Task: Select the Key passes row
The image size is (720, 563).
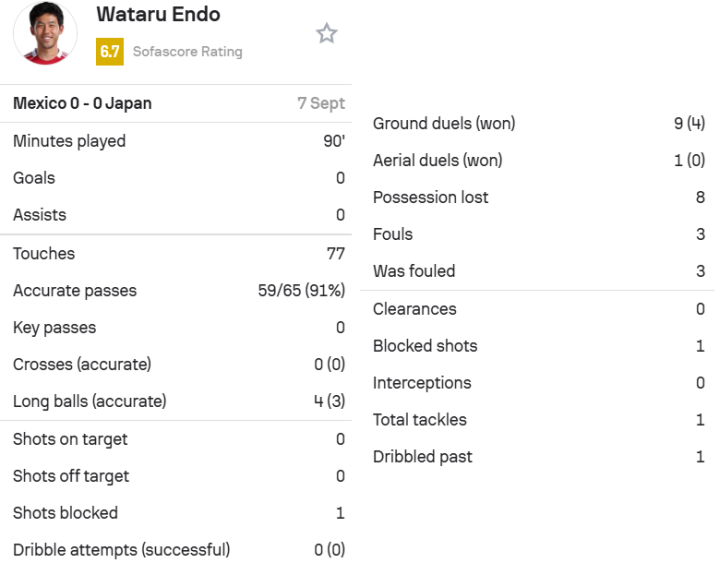Action: 178,328
